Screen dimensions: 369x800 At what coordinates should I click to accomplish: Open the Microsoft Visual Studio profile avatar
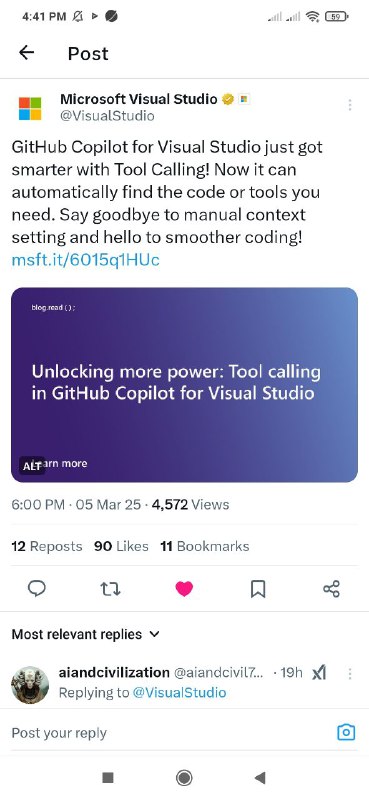pyautogui.click(x=30, y=108)
